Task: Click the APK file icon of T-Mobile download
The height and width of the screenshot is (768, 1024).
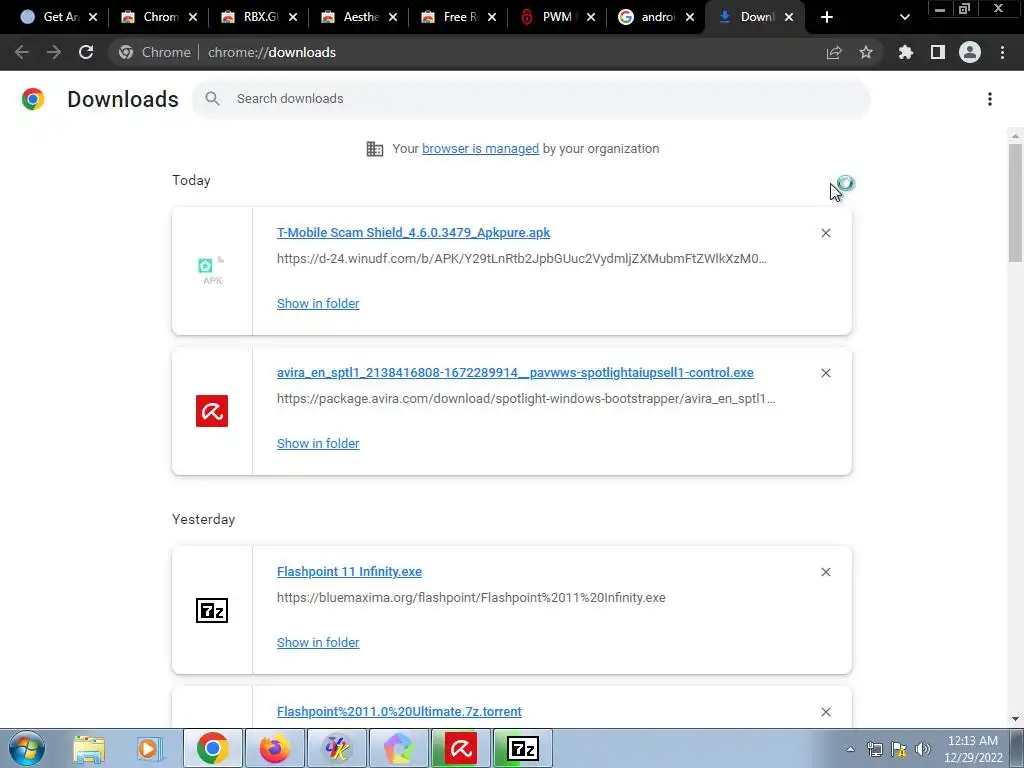Action: [x=212, y=270]
